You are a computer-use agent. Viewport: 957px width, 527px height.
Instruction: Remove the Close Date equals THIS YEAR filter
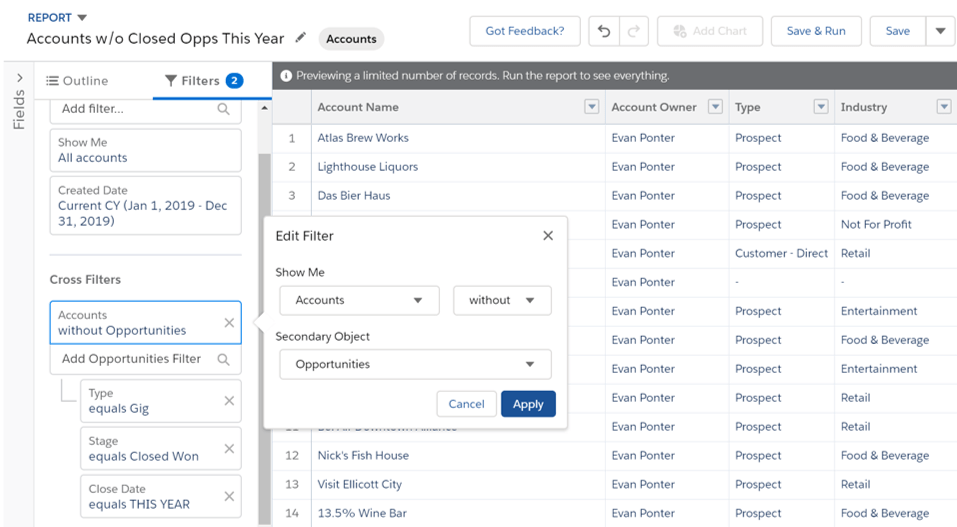click(229, 497)
